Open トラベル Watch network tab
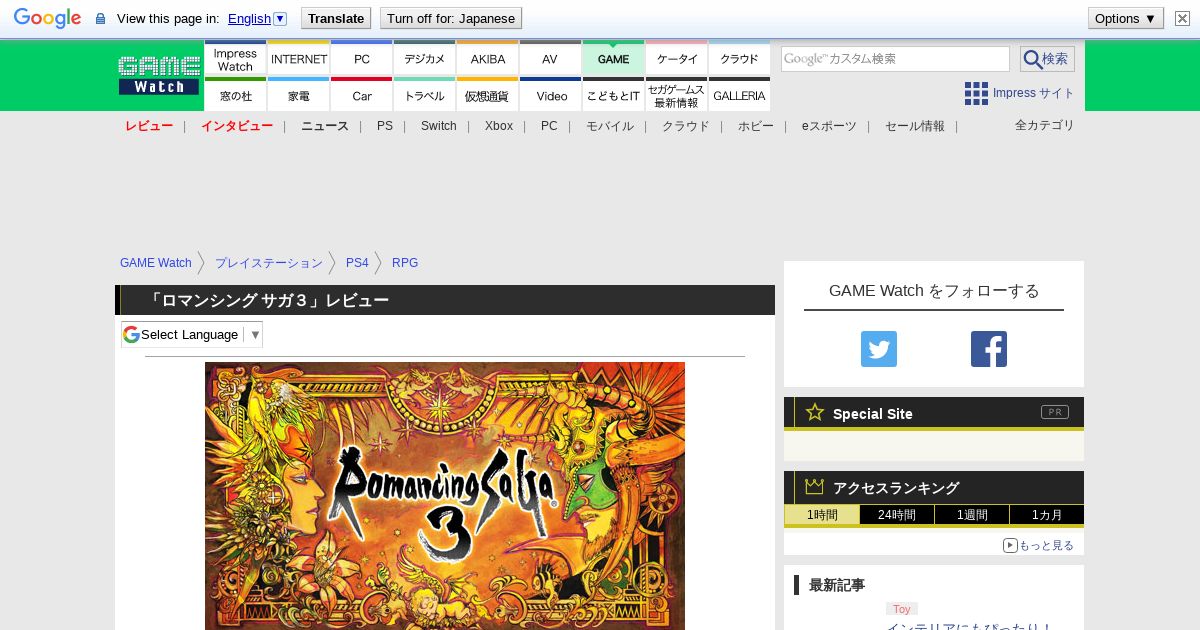Viewport: 1200px width, 630px height. (x=425, y=95)
